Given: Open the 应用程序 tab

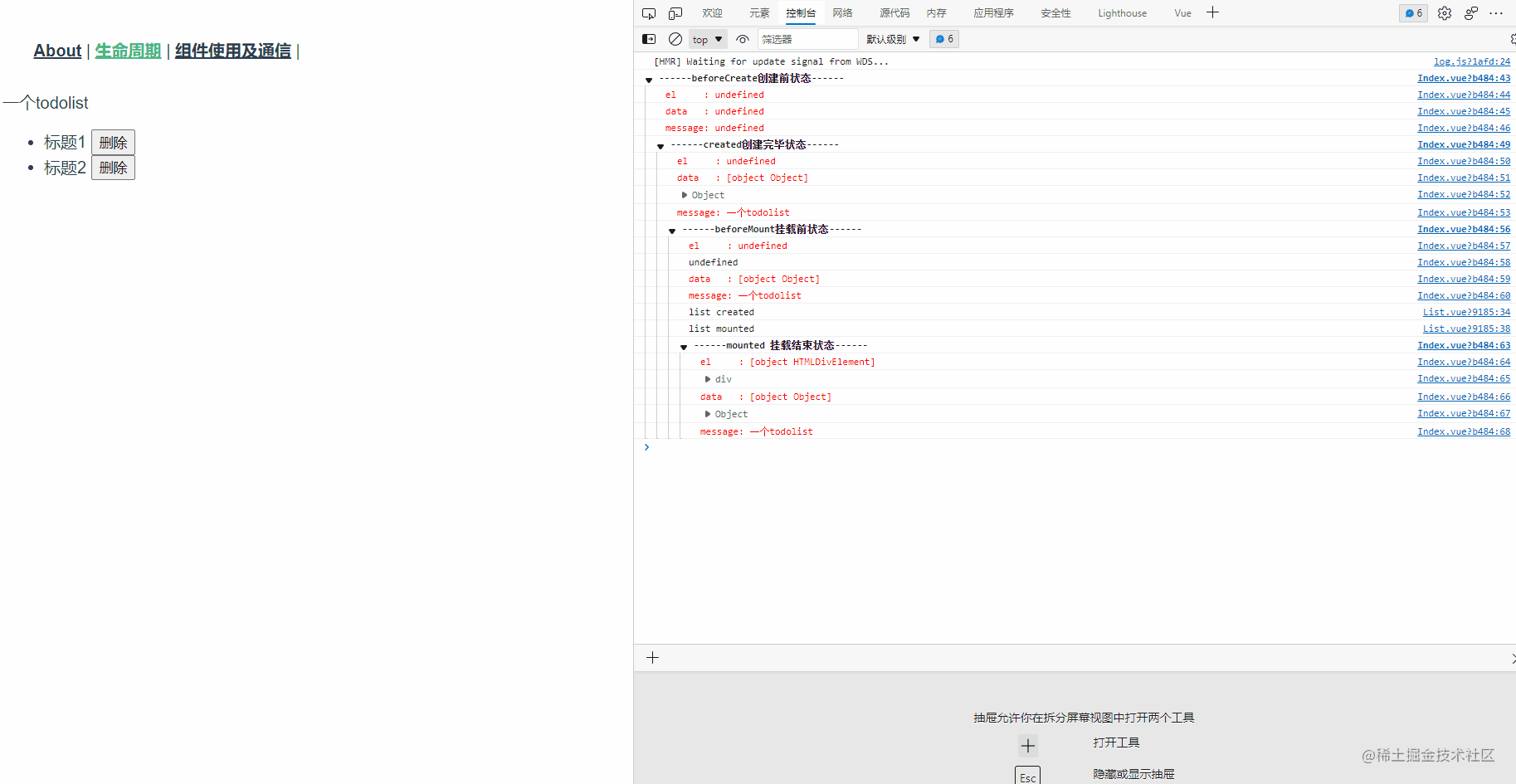Looking at the screenshot, I should tap(993, 13).
